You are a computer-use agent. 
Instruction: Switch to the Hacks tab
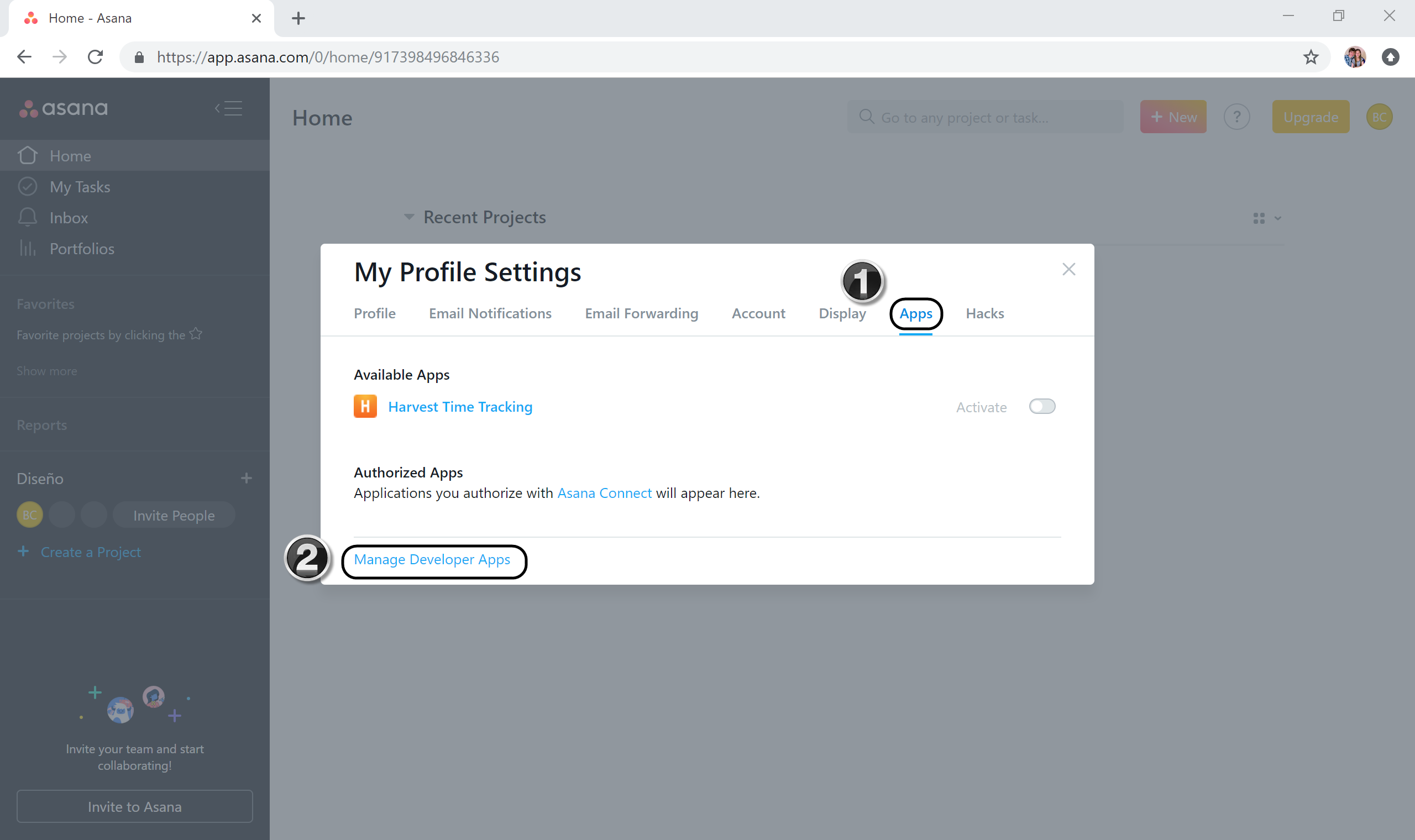[985, 313]
